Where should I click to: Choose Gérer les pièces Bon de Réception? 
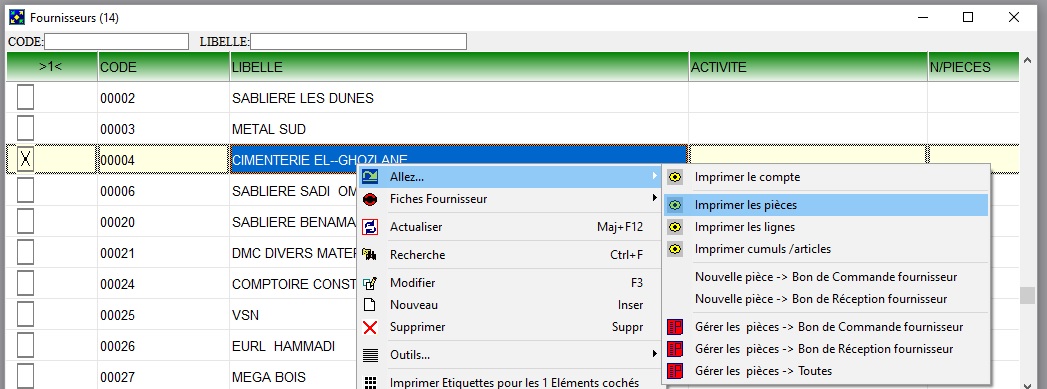click(x=825, y=349)
